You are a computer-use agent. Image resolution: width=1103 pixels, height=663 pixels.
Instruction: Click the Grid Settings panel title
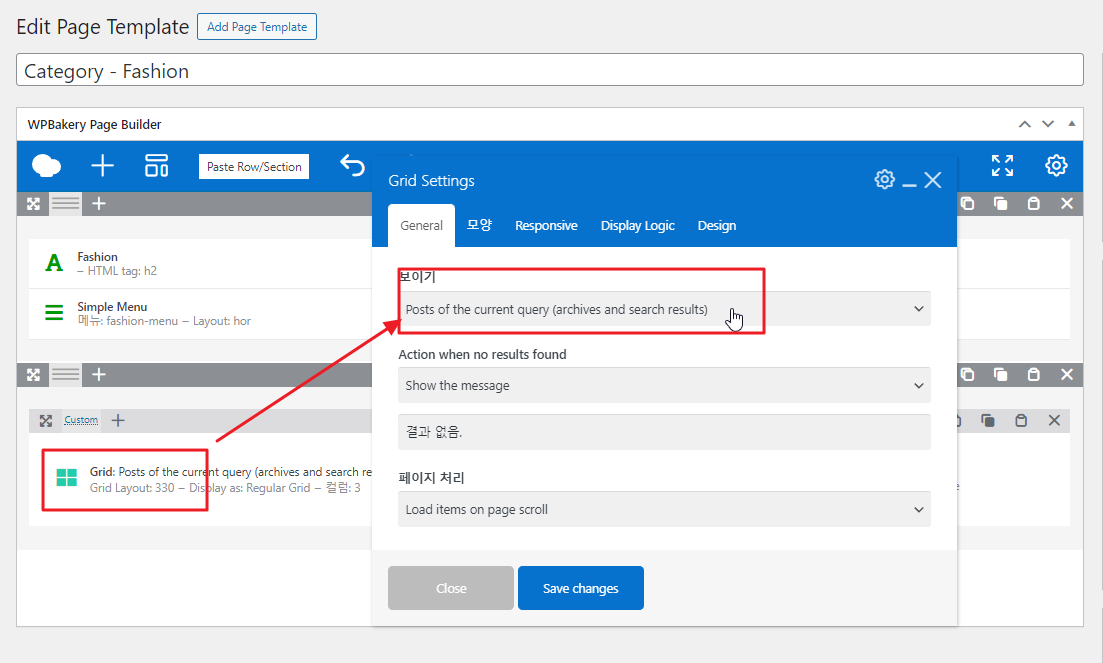click(431, 181)
